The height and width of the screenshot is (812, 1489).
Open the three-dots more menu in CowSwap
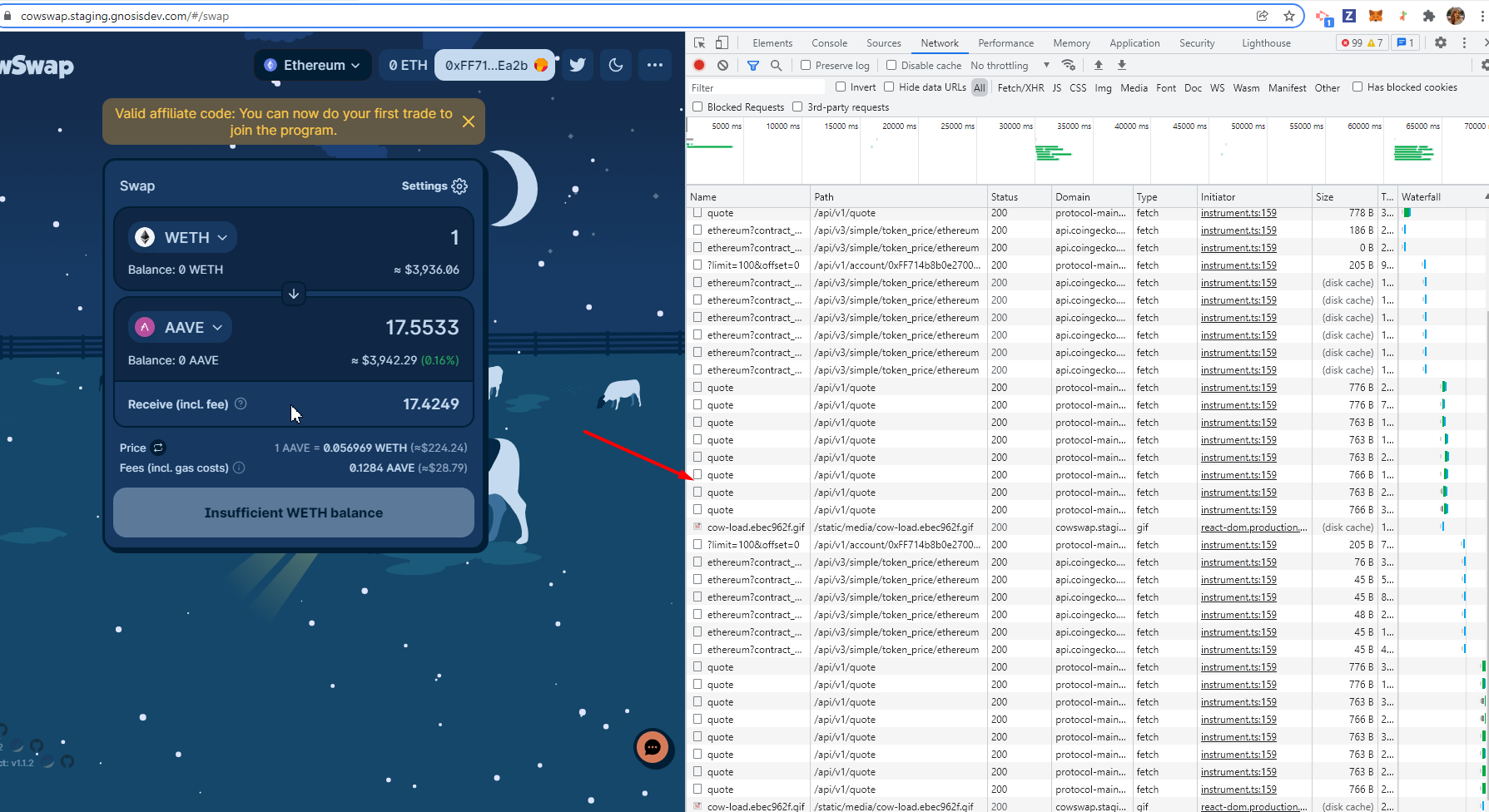[x=655, y=65]
